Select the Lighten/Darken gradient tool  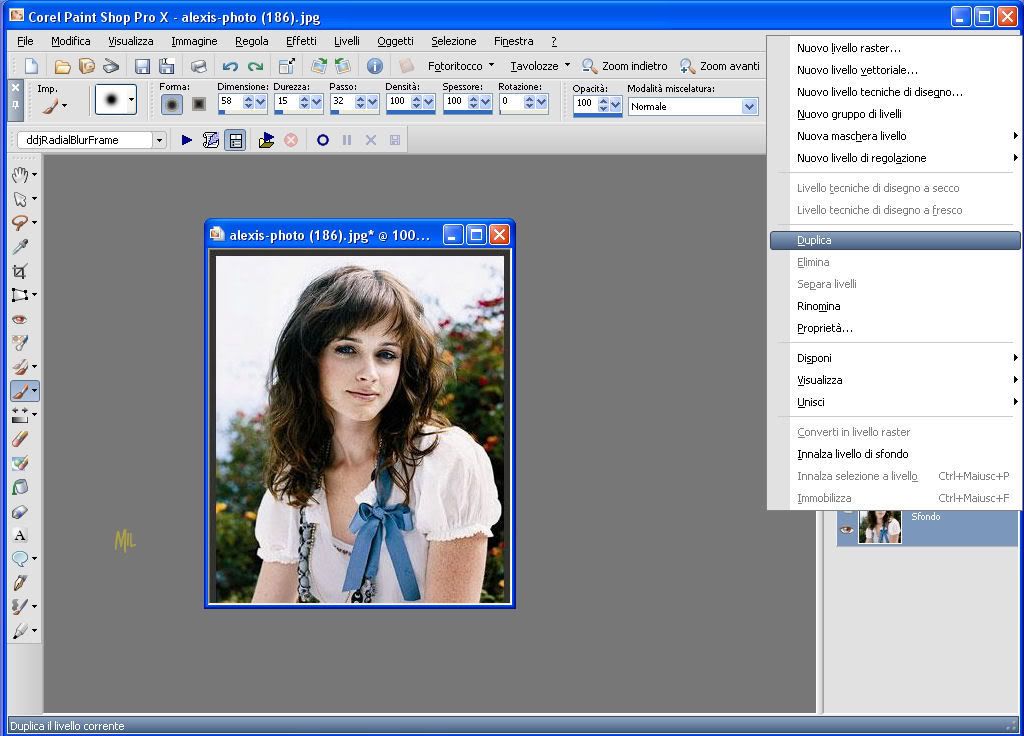point(20,415)
